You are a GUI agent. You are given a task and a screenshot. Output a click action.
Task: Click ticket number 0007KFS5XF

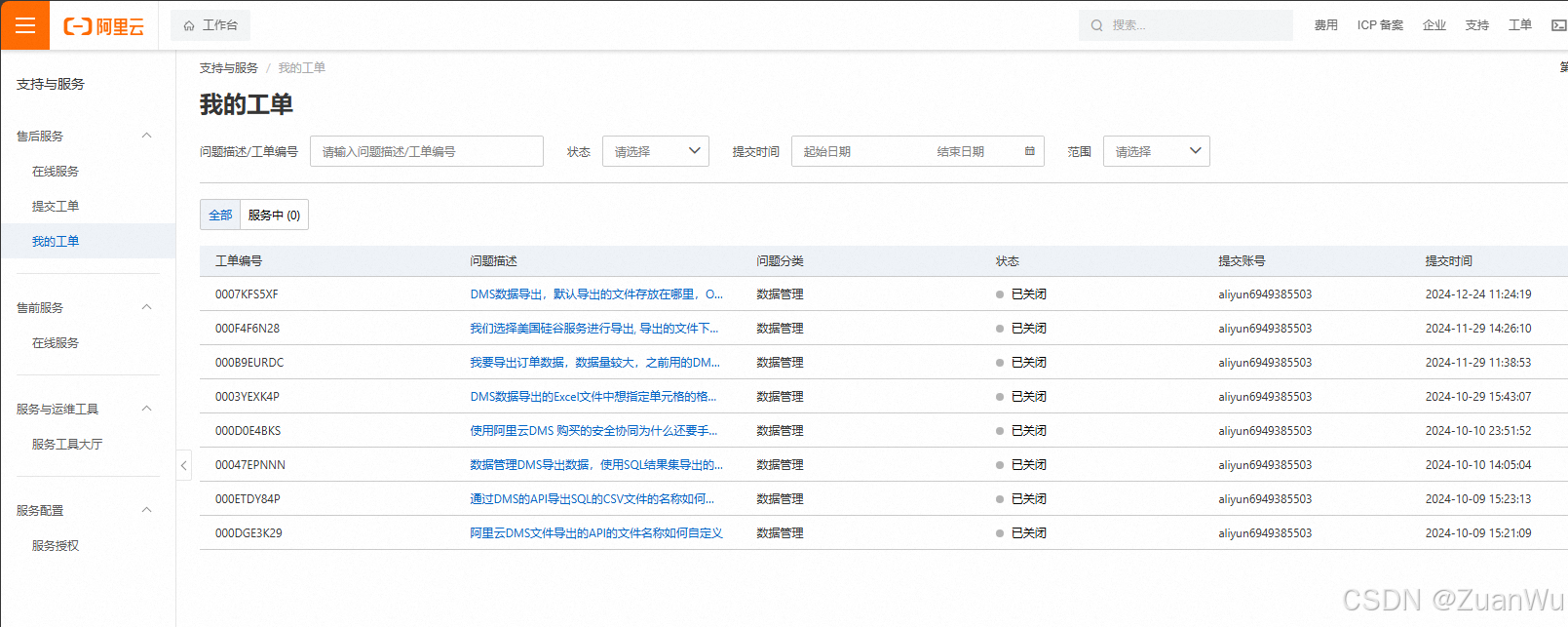click(x=247, y=294)
